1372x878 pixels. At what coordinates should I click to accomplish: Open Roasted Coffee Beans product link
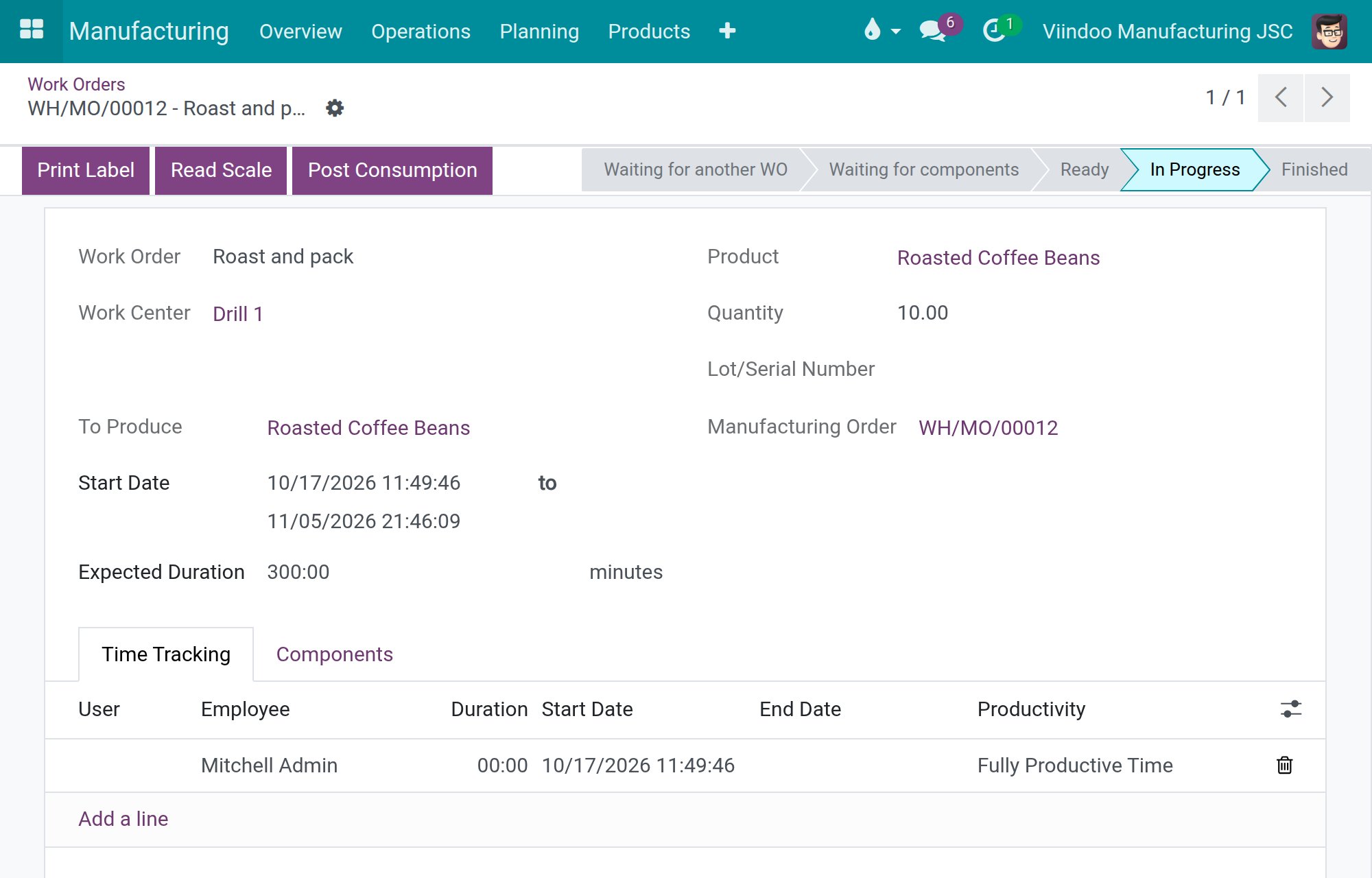[998, 258]
